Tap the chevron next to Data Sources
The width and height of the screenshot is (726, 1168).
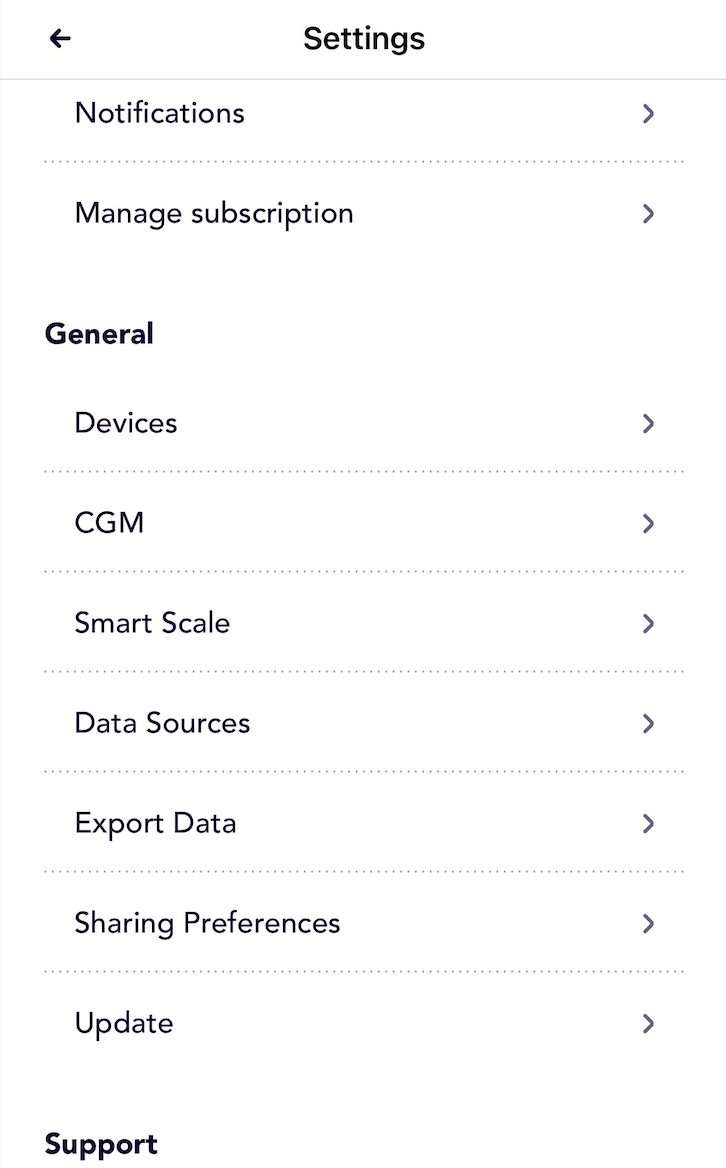click(648, 723)
